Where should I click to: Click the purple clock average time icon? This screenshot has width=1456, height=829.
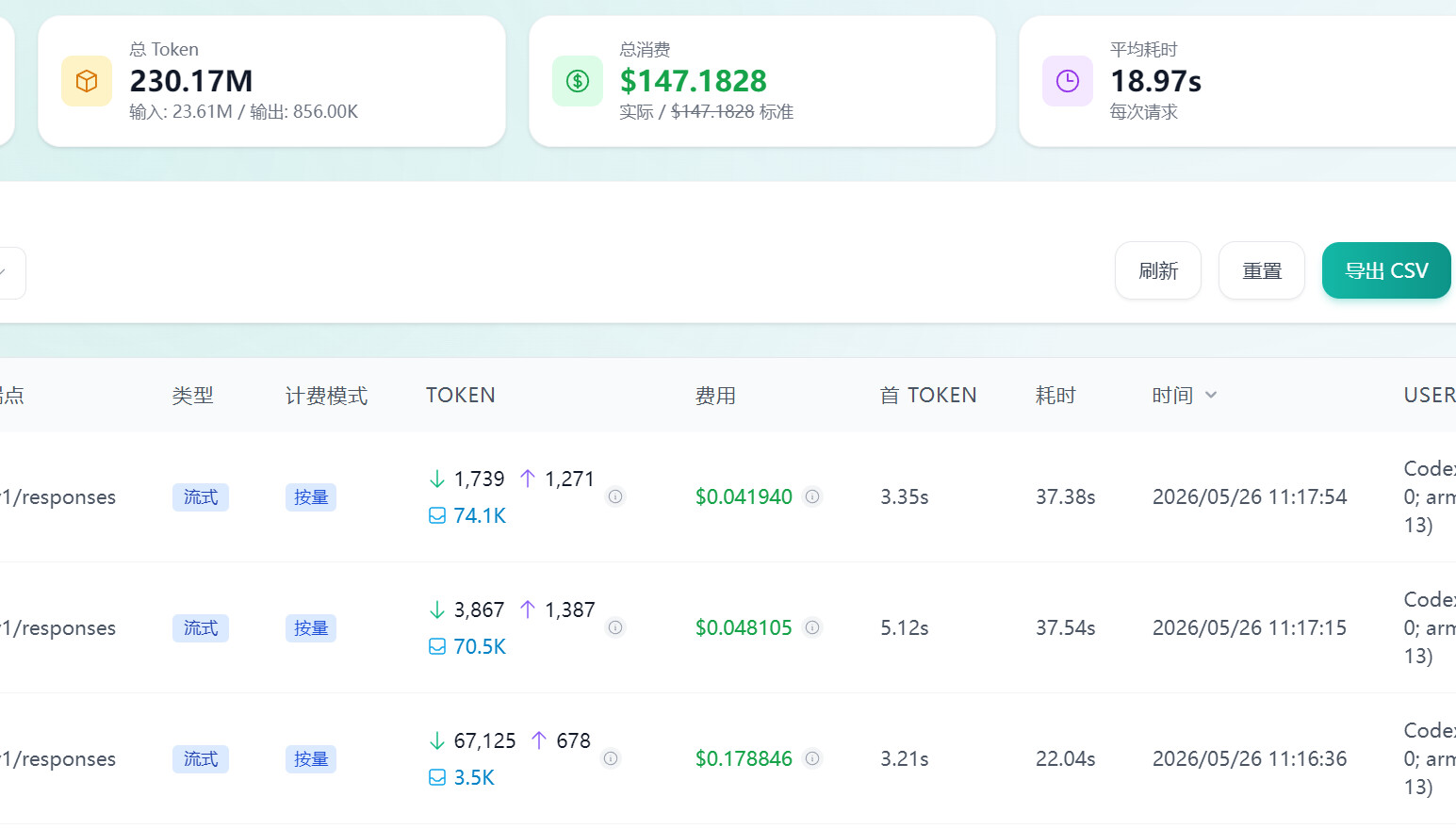(1068, 81)
